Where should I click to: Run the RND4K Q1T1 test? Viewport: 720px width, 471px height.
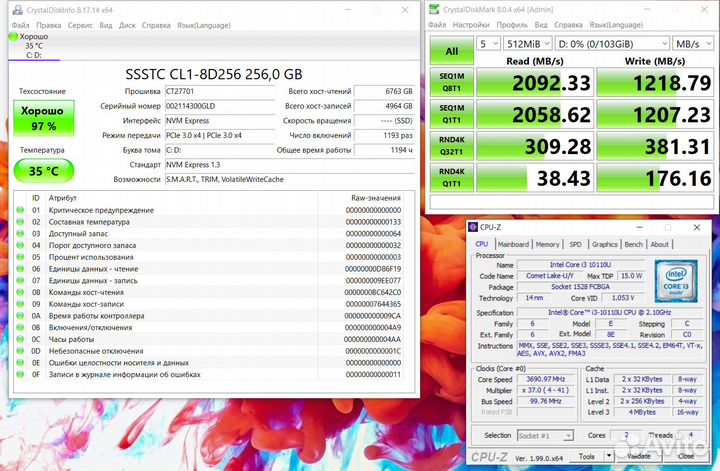pyautogui.click(x=452, y=177)
